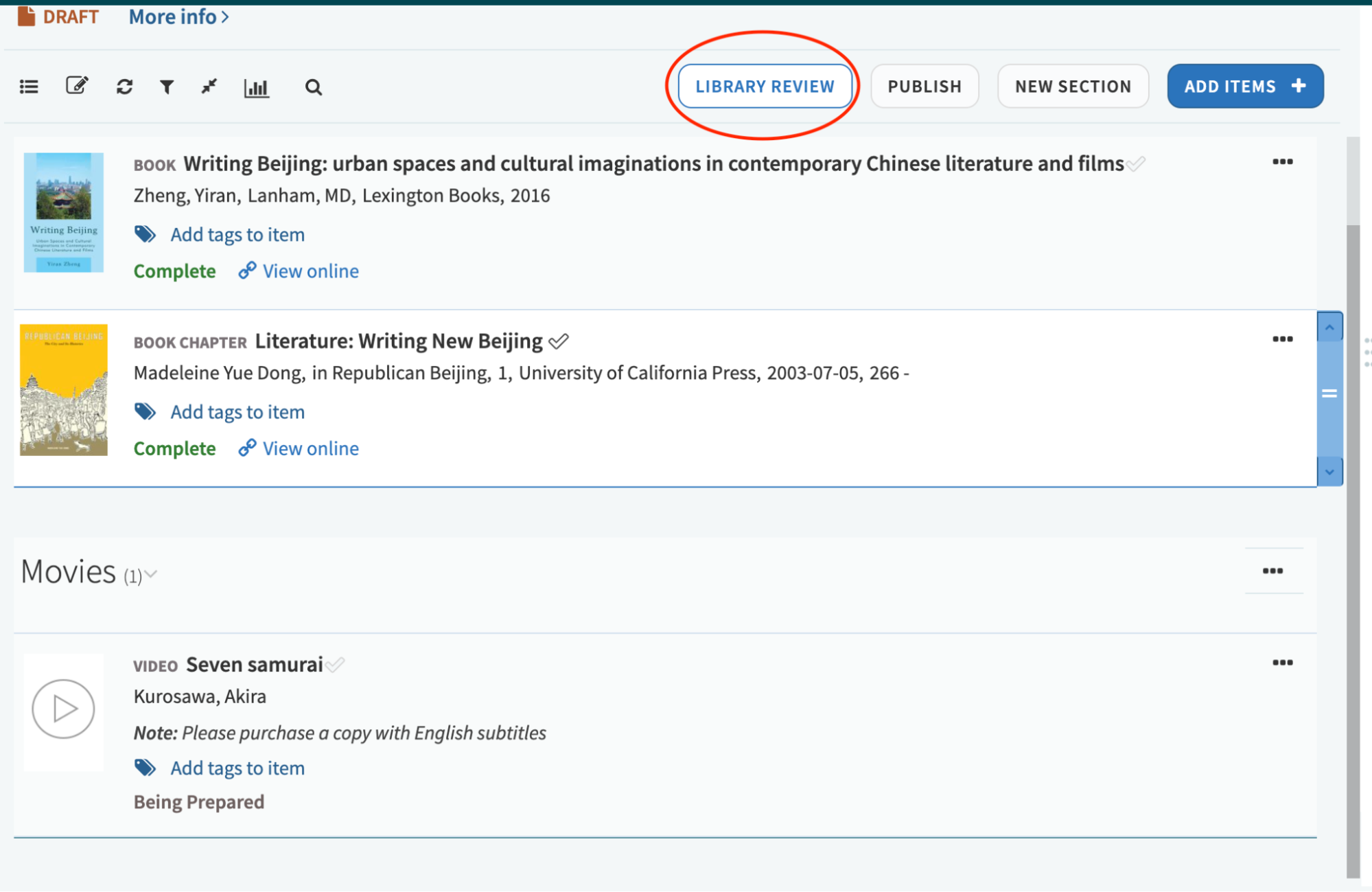1372x892 pixels.
Task: Open the ellipsis menu for Writing Beijing
Action: pyautogui.click(x=1283, y=162)
